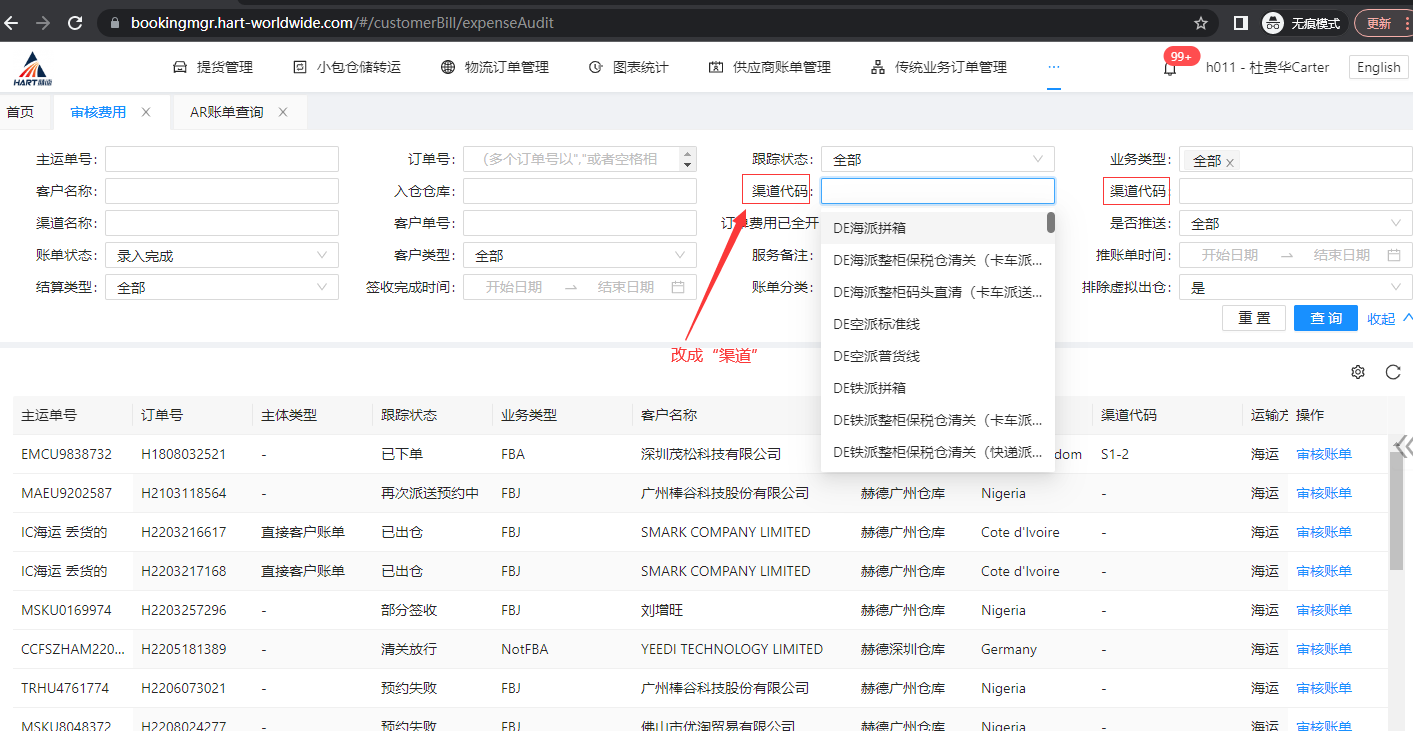
Task: Open the more menu ellipsis in navigation
Action: [x=1053, y=67]
